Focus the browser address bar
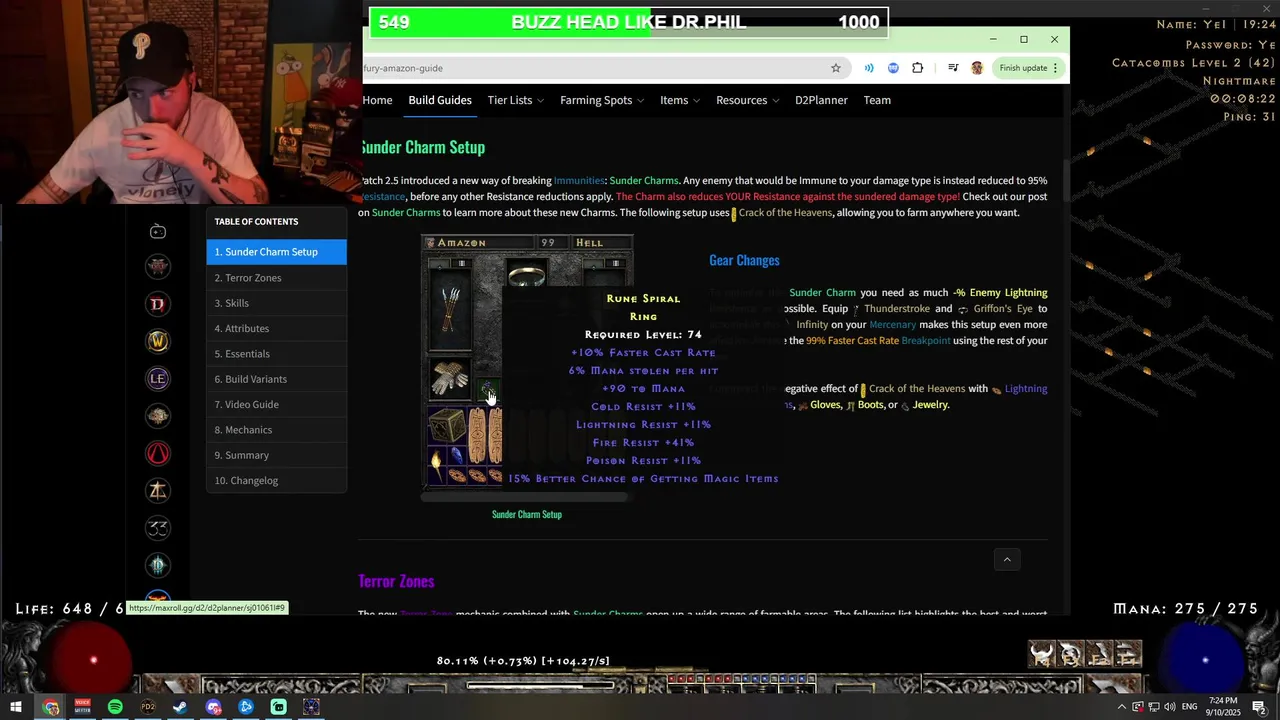Viewport: 1280px width, 720px height. tap(600, 68)
